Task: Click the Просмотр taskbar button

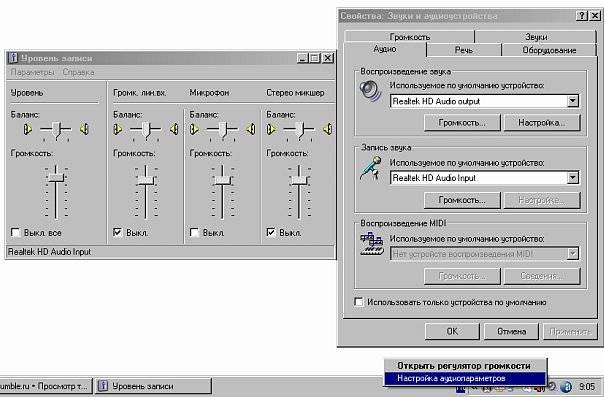Action: [46, 386]
